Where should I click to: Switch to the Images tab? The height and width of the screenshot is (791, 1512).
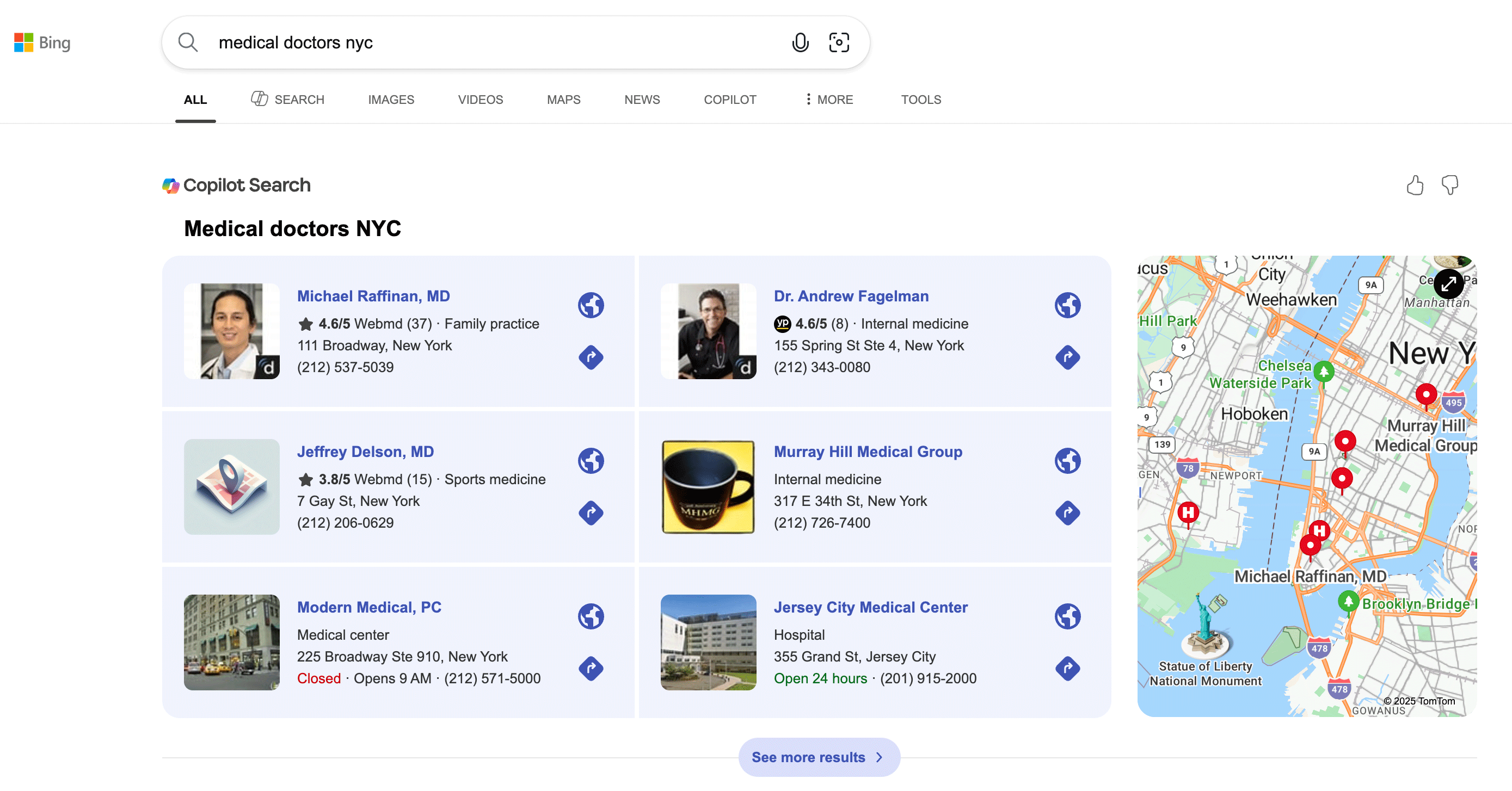click(x=391, y=100)
